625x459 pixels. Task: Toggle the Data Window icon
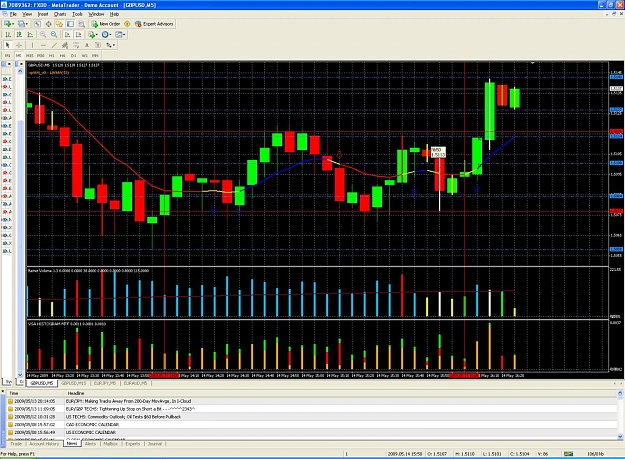(x=49, y=24)
